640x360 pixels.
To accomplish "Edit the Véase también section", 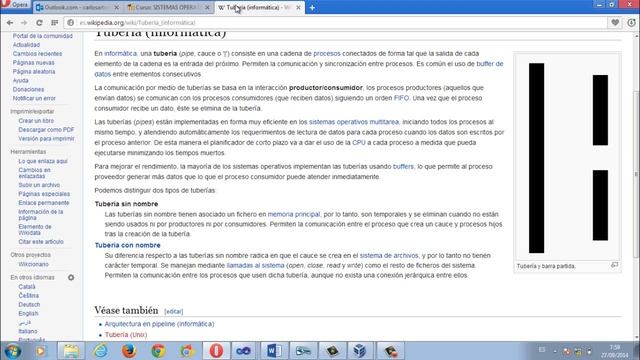I will point(173,311).
